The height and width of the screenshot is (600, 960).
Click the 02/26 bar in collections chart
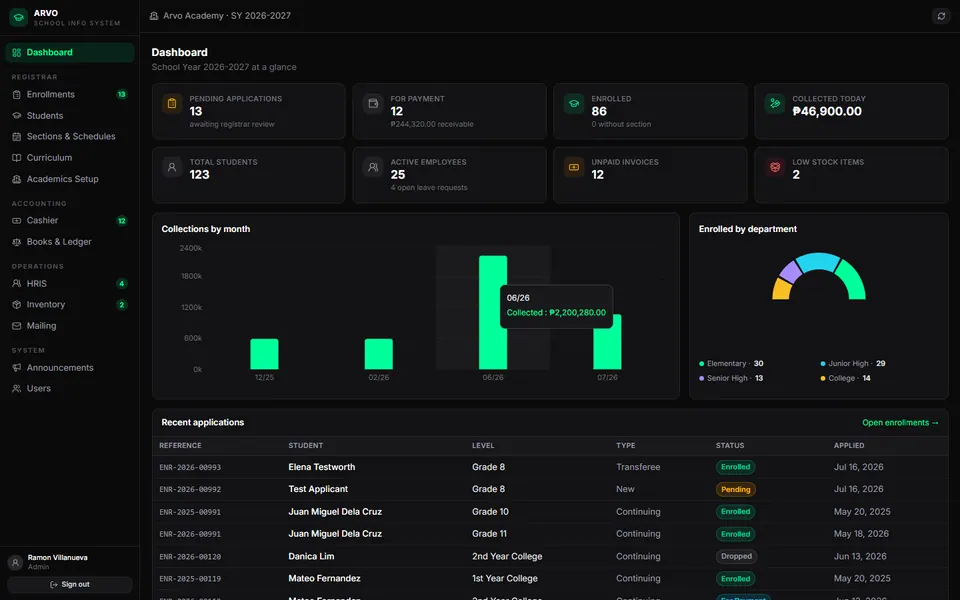click(379, 354)
